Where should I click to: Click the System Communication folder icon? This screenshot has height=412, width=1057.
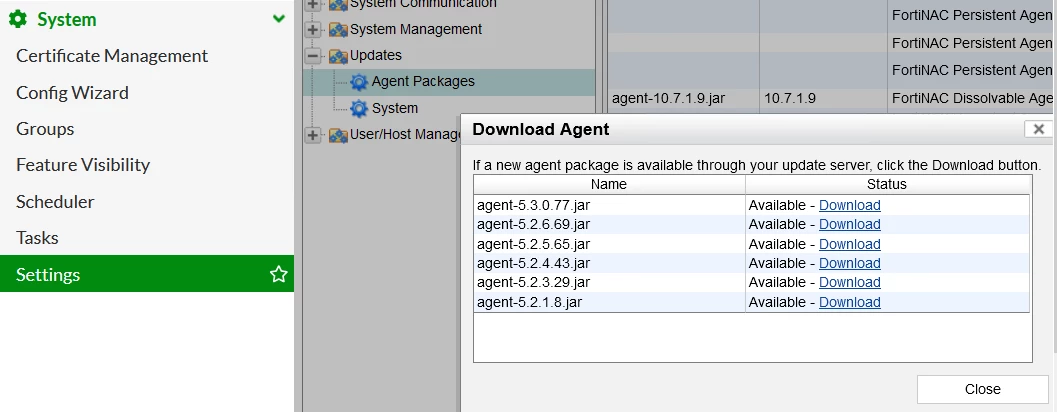[x=338, y=5]
